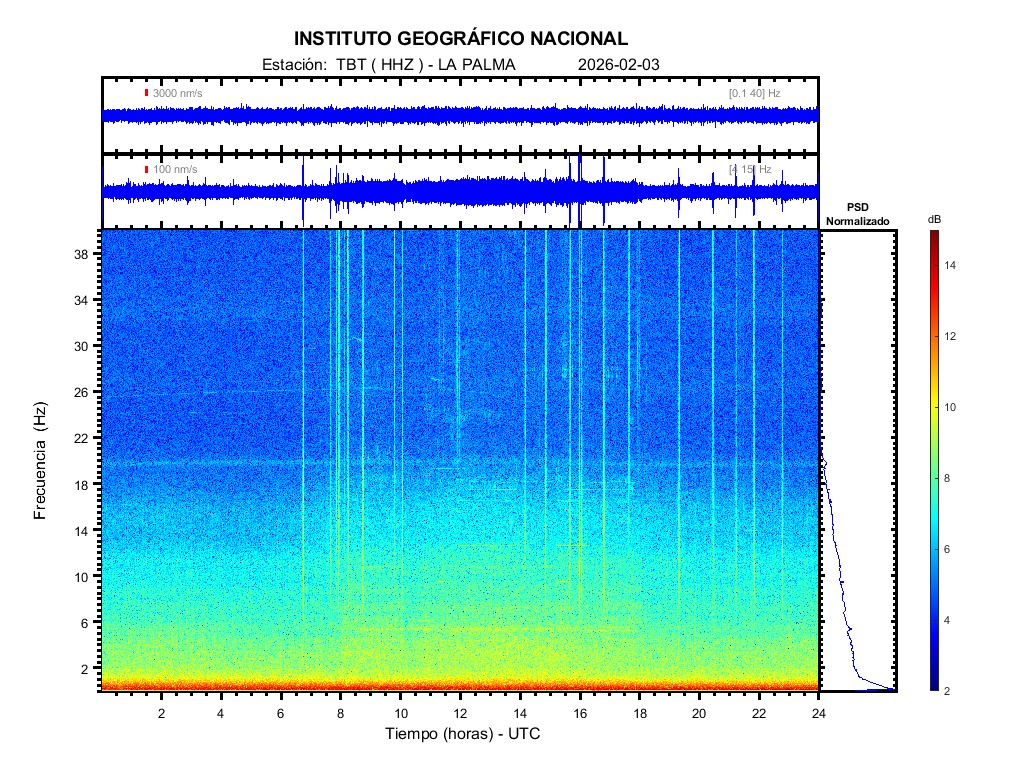The height and width of the screenshot is (768, 1024).
Task: Click the PSD Normalizado panel heading
Action: 857,214
